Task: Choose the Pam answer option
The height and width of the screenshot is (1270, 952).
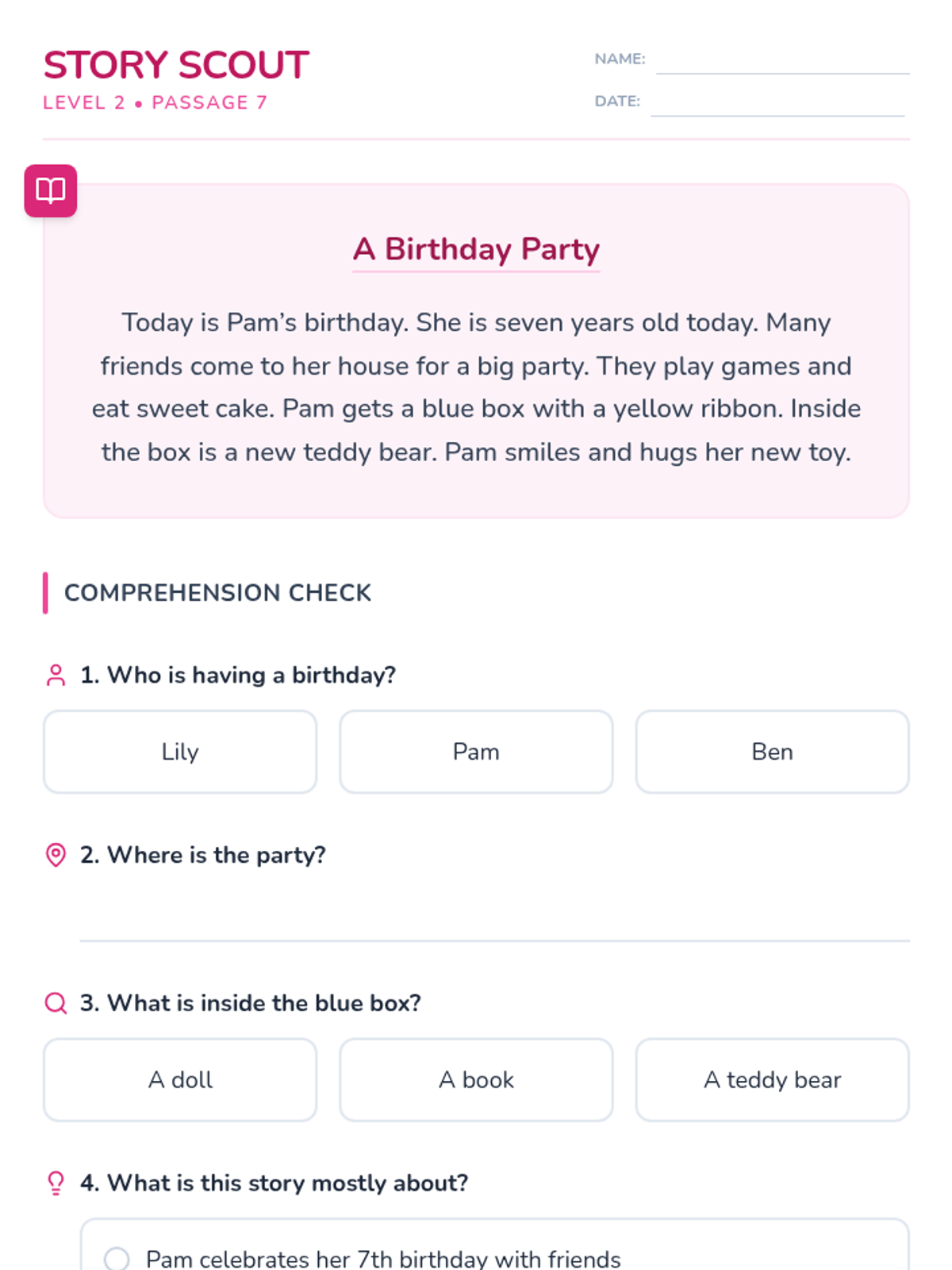Action: pyautogui.click(x=476, y=752)
